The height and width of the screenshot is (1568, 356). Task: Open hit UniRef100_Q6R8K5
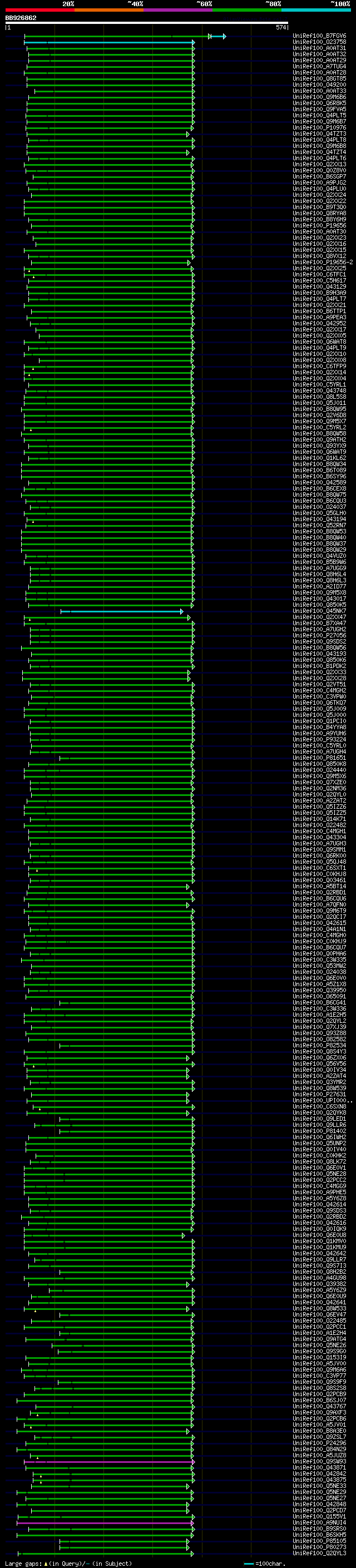319,103
